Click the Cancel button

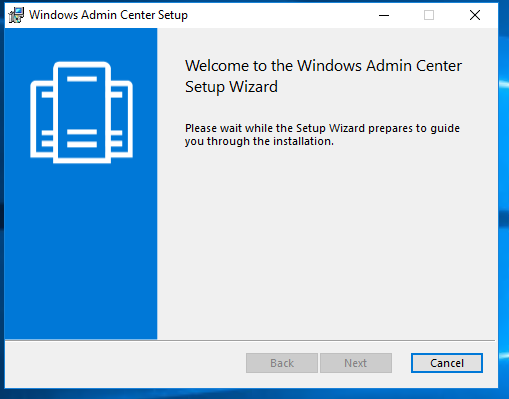[x=447, y=363]
